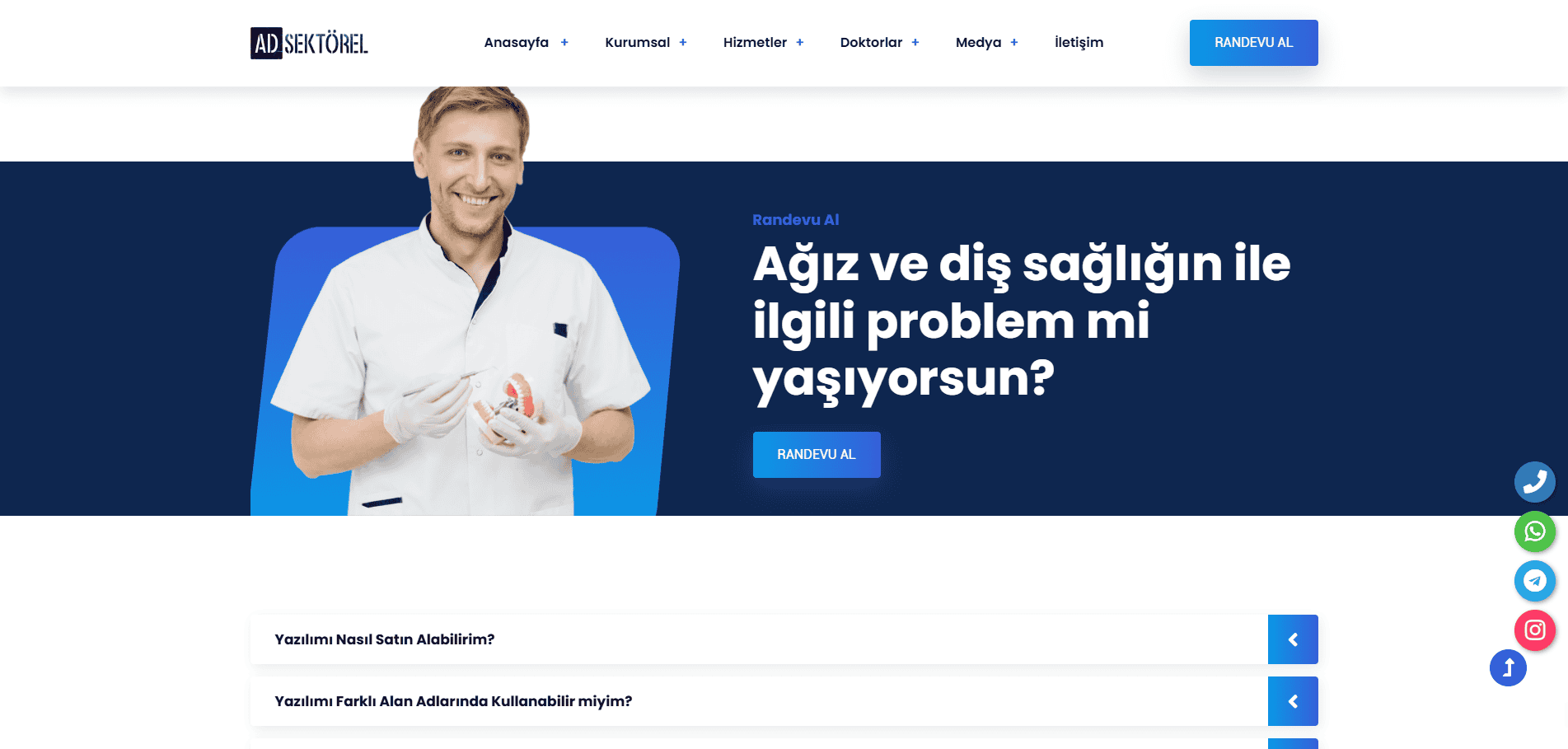Open the Instagram floating icon
This screenshot has width=1568, height=749.
(x=1534, y=630)
